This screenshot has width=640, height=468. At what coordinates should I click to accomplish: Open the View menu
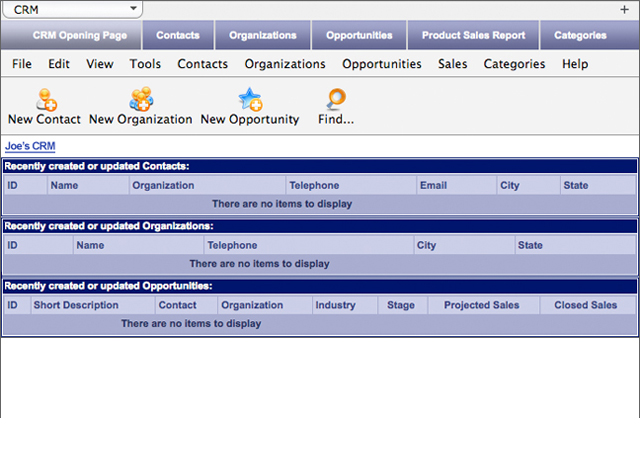click(x=100, y=64)
